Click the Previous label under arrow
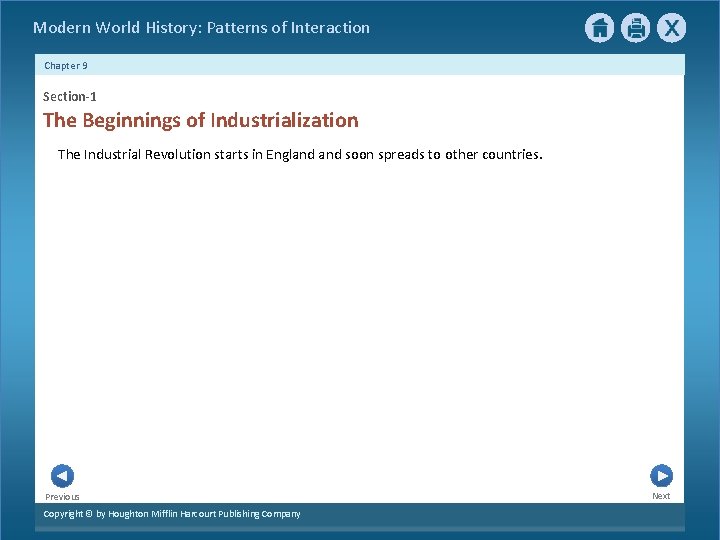720x540 pixels. tap(62, 497)
